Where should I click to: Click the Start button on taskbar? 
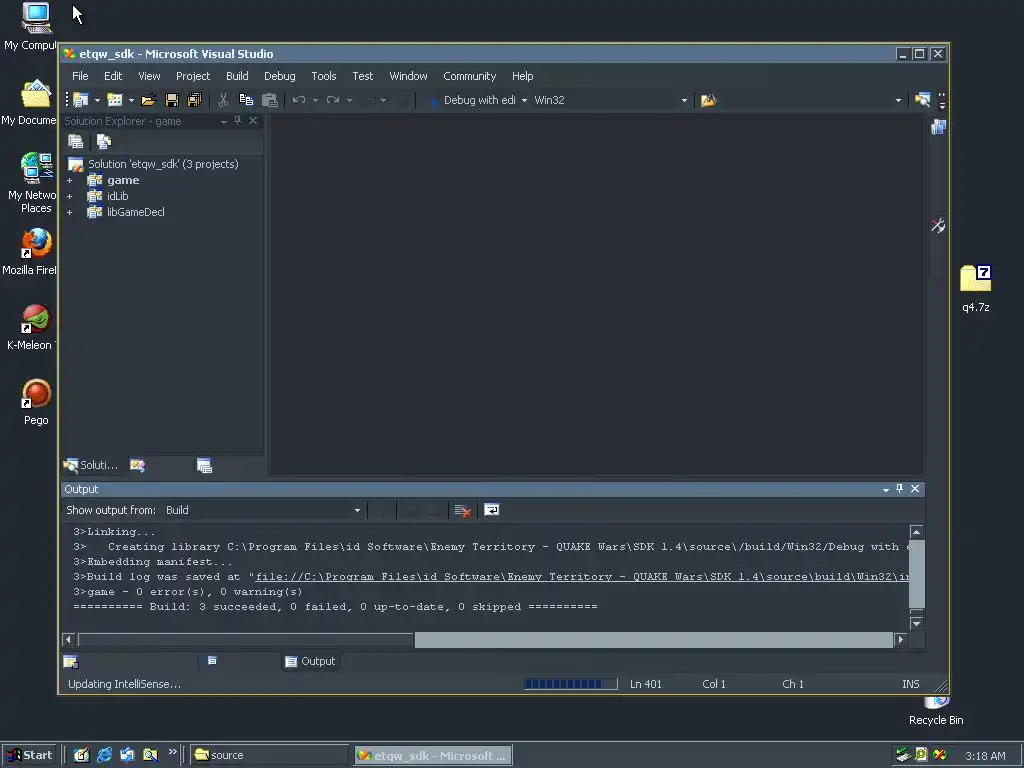click(29, 755)
